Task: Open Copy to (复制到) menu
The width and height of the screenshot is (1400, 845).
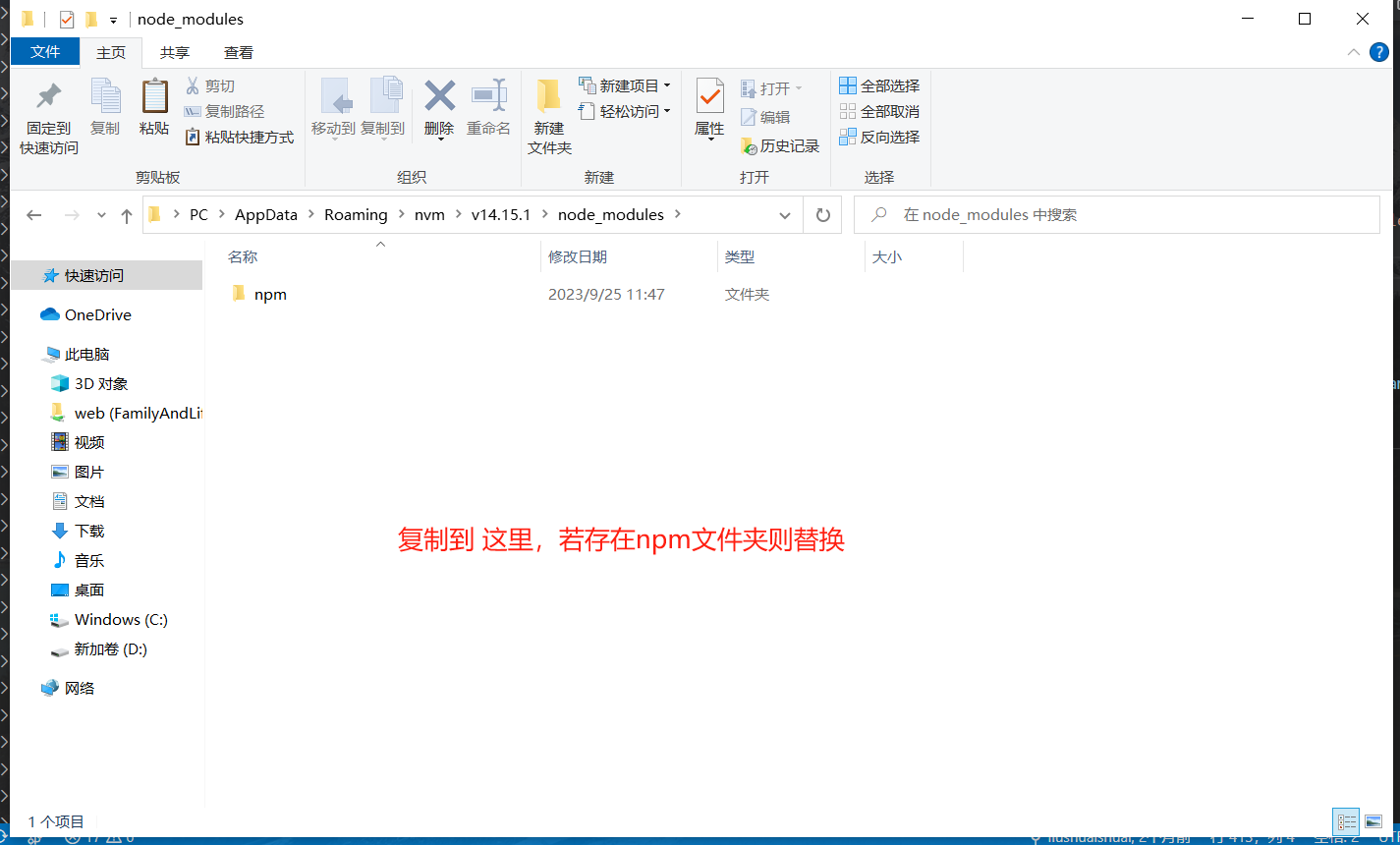Action: [382, 108]
